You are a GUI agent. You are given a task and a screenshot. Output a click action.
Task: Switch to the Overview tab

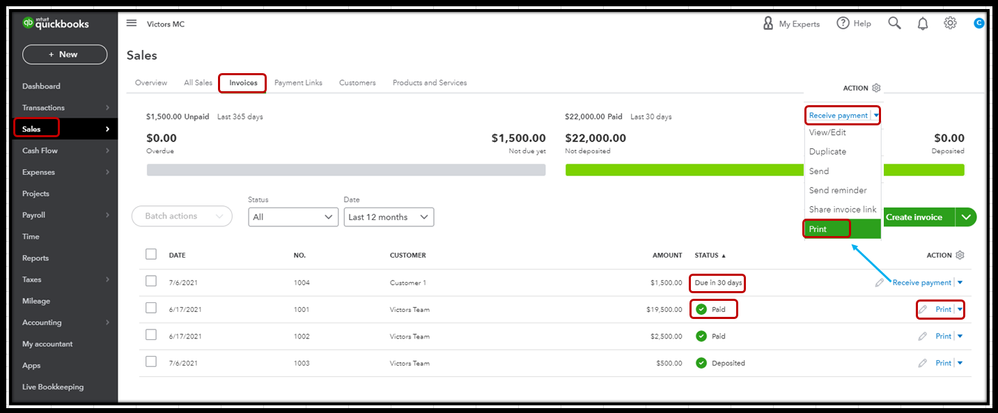point(151,83)
